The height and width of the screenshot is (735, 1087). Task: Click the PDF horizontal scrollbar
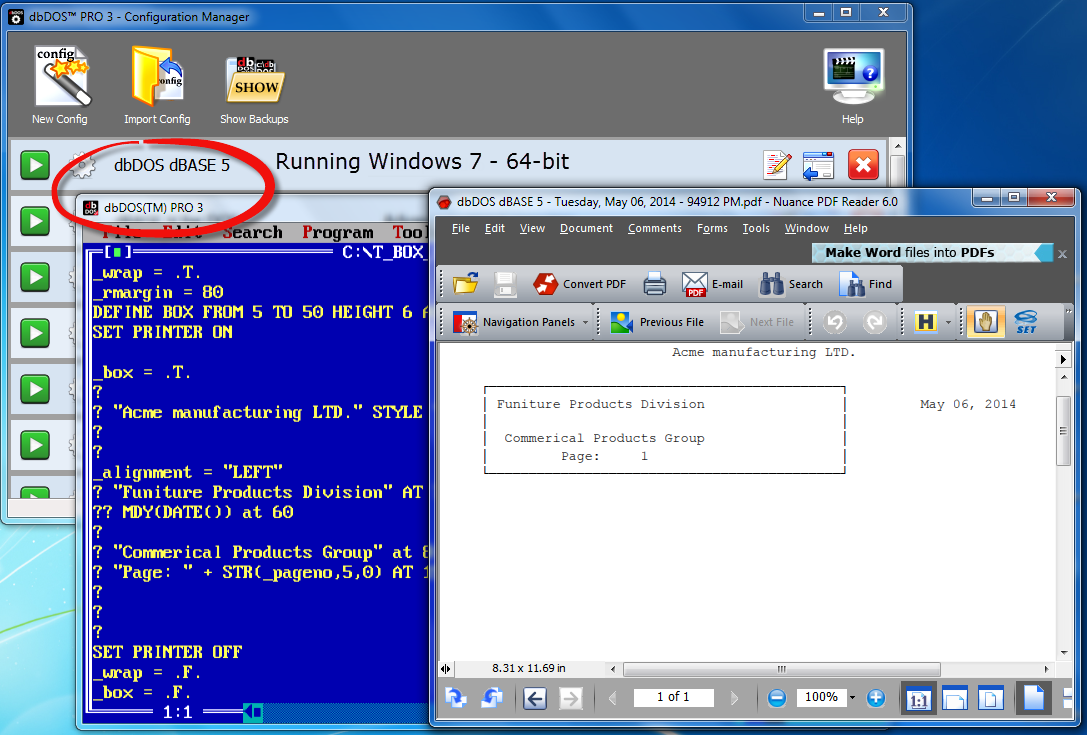tap(781, 669)
